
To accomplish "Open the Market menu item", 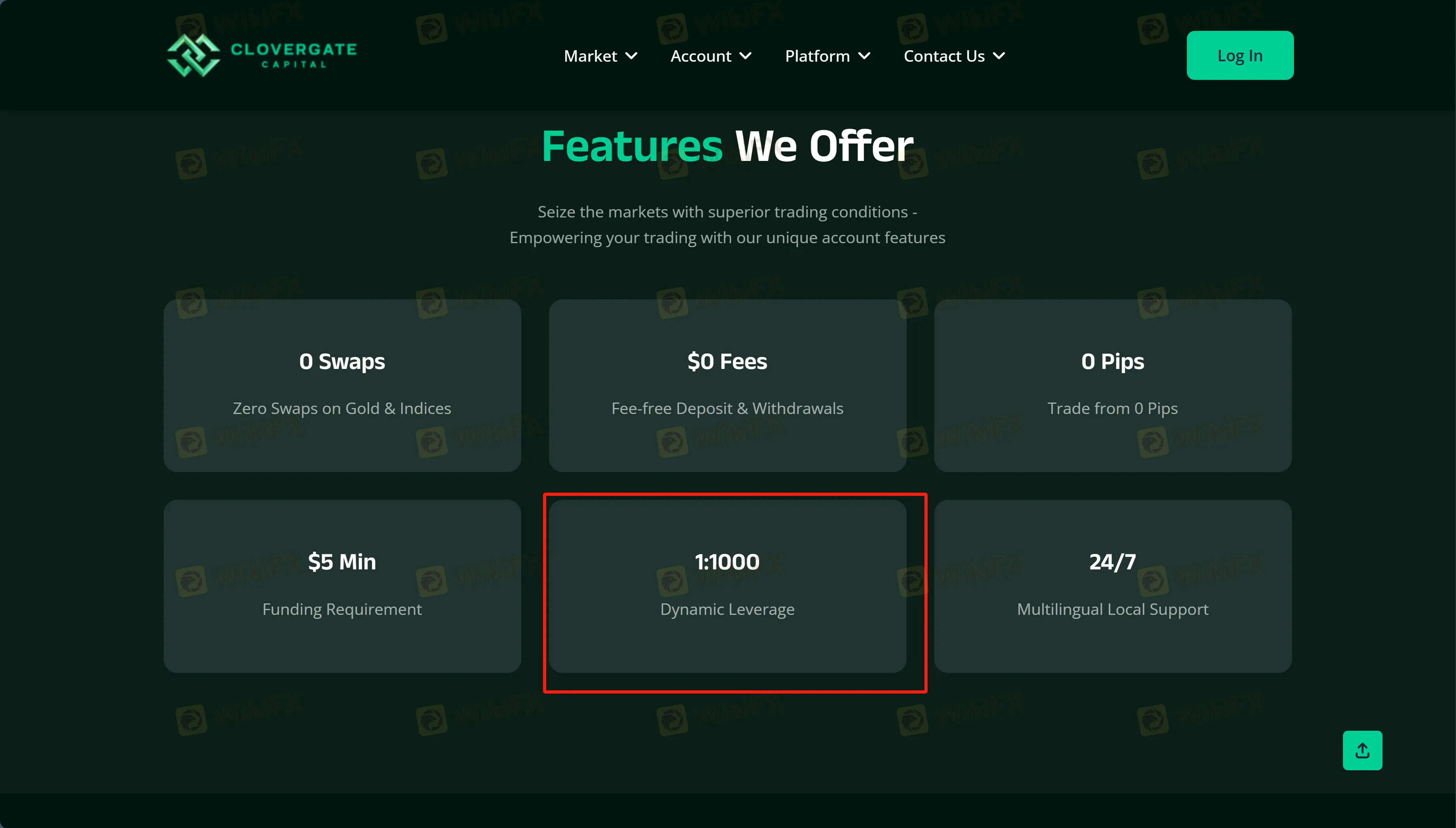I will (x=590, y=56).
